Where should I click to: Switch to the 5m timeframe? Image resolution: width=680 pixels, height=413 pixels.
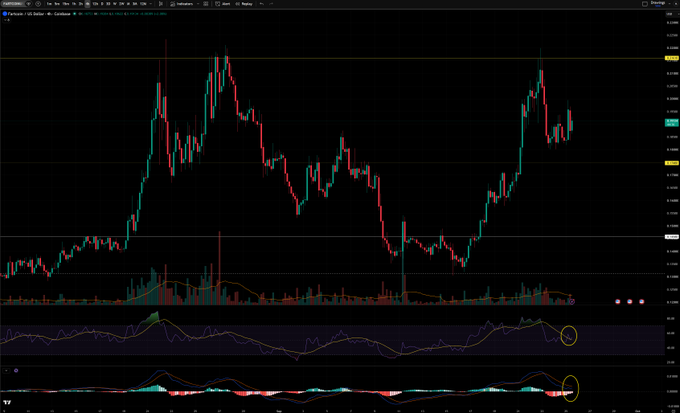tap(57, 3)
